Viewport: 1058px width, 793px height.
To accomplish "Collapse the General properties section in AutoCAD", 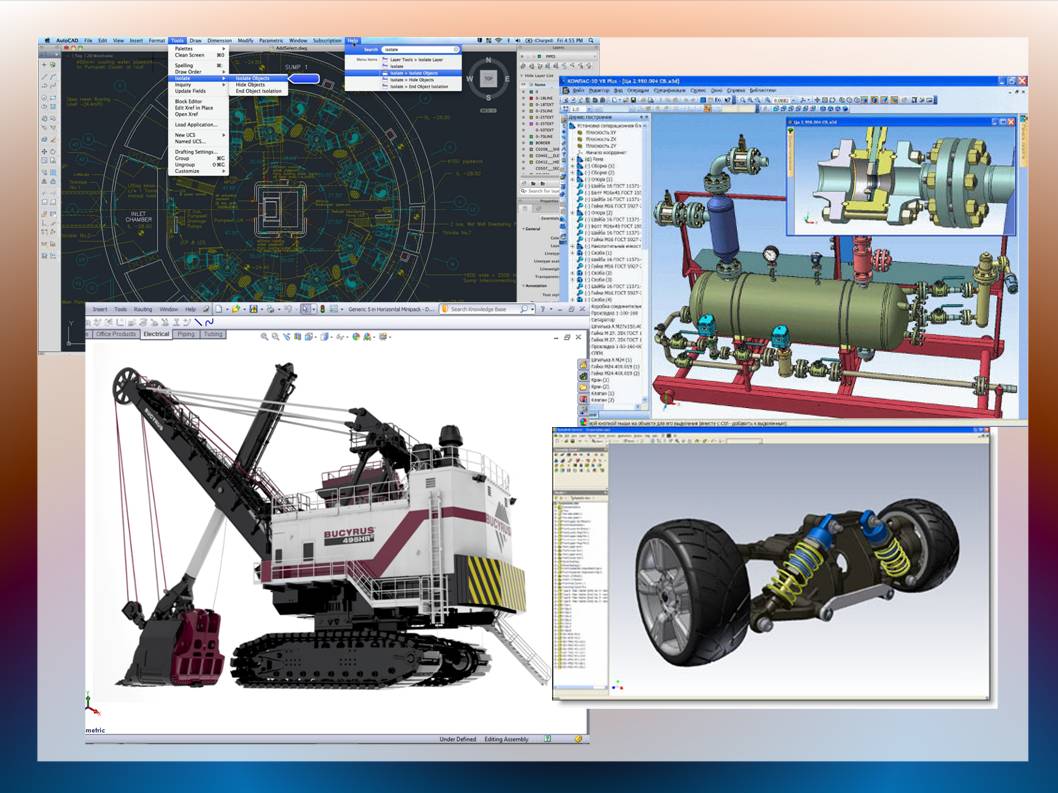I will click(524, 229).
